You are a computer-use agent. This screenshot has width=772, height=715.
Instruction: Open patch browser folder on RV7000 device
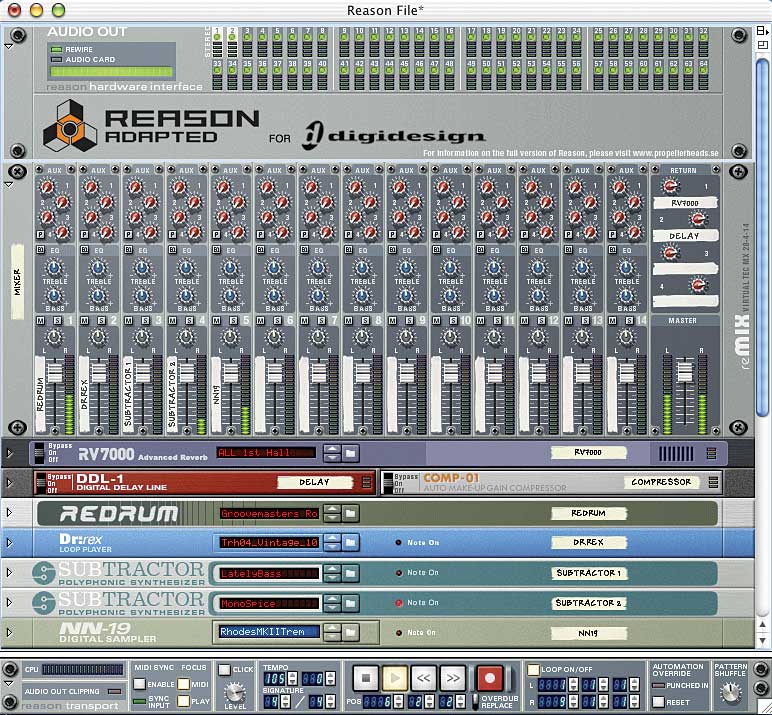click(351, 453)
